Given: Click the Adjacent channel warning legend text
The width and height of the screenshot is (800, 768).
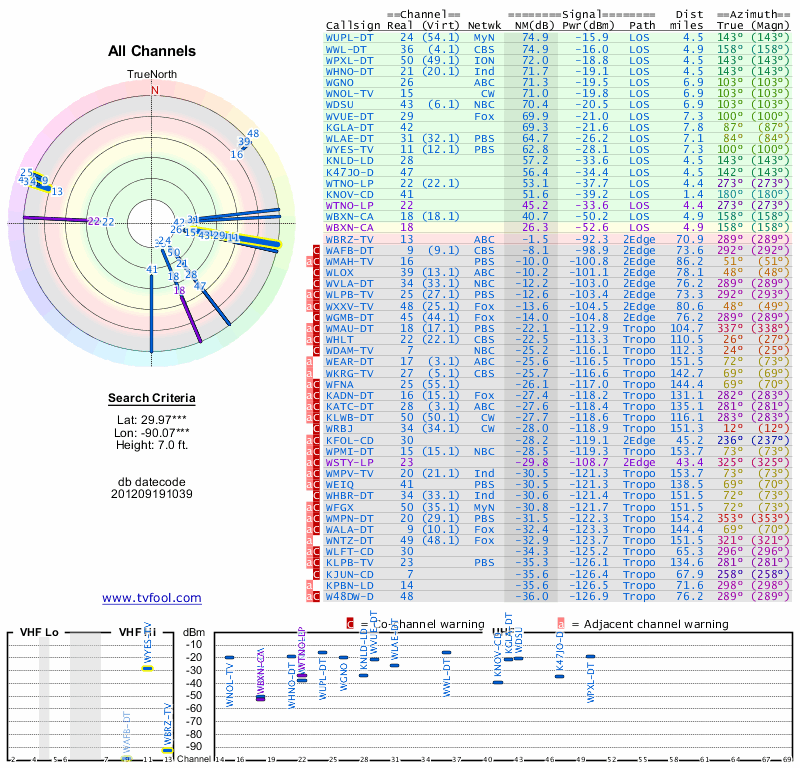Looking at the screenshot, I should point(656,624).
